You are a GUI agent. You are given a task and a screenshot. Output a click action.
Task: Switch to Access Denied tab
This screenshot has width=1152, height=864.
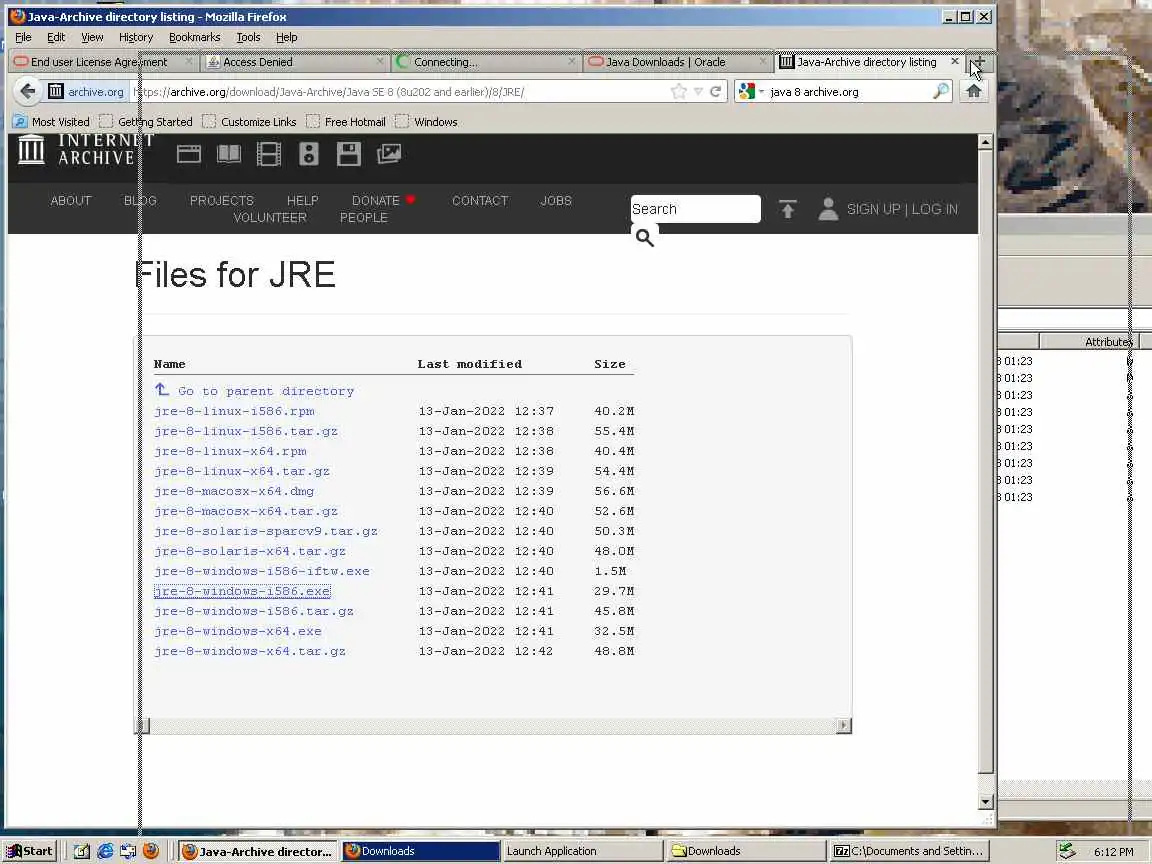[x=295, y=62]
